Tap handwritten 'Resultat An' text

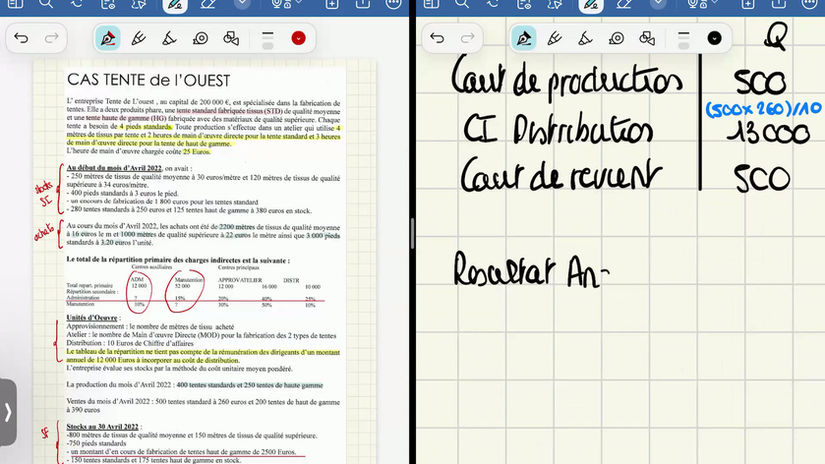pos(531,270)
